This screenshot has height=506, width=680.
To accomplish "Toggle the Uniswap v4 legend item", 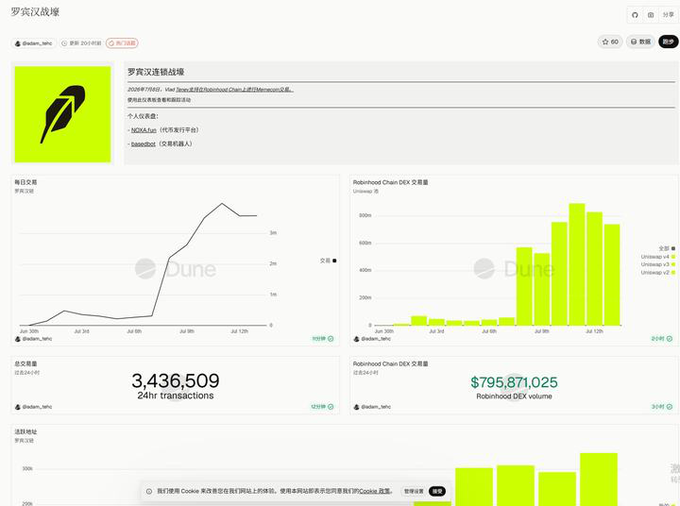I will click(x=658, y=257).
